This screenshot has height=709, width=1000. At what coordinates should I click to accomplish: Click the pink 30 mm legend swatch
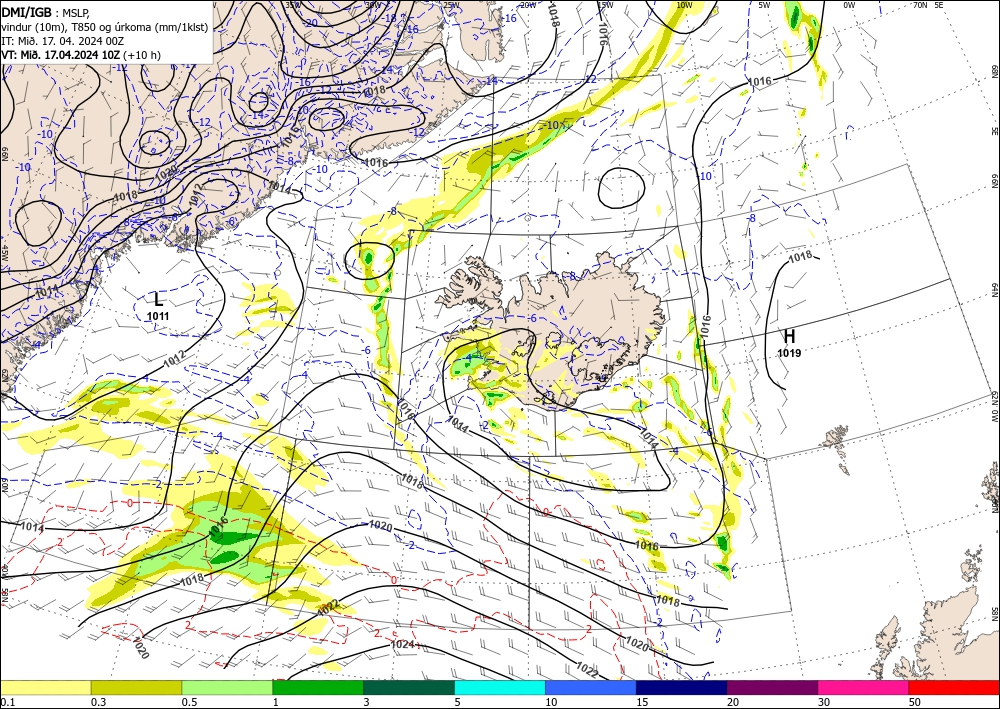tap(864, 687)
